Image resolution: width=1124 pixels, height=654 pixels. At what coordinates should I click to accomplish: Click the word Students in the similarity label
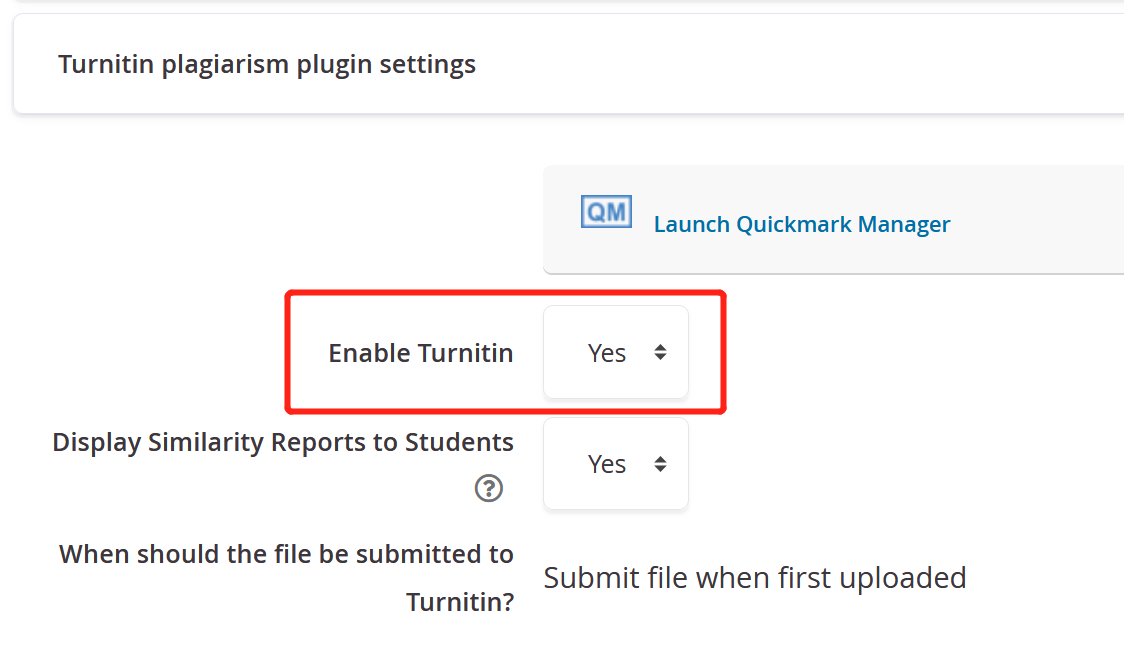pyautogui.click(x=459, y=442)
